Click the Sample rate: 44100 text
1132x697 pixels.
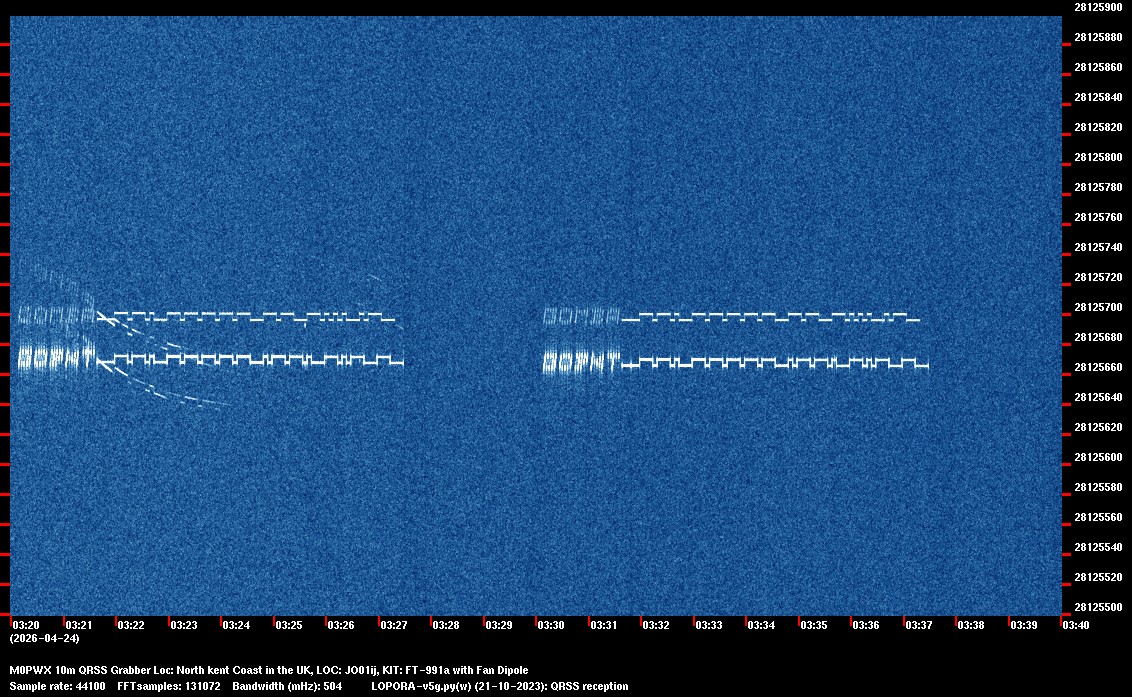(57, 686)
